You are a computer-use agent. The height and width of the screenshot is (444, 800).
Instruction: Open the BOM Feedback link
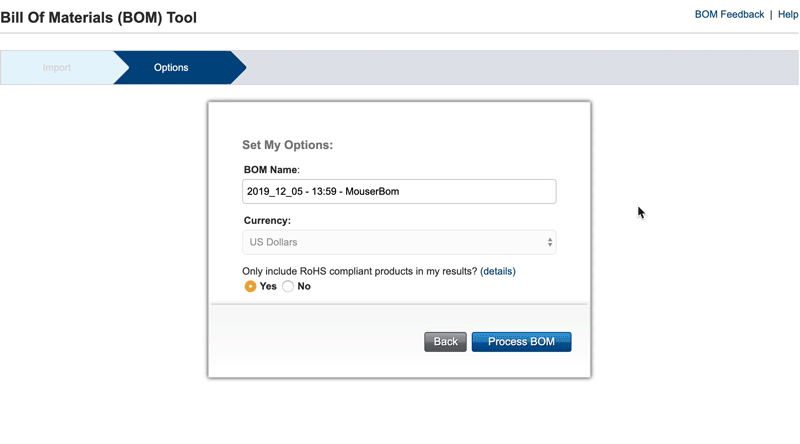click(729, 15)
